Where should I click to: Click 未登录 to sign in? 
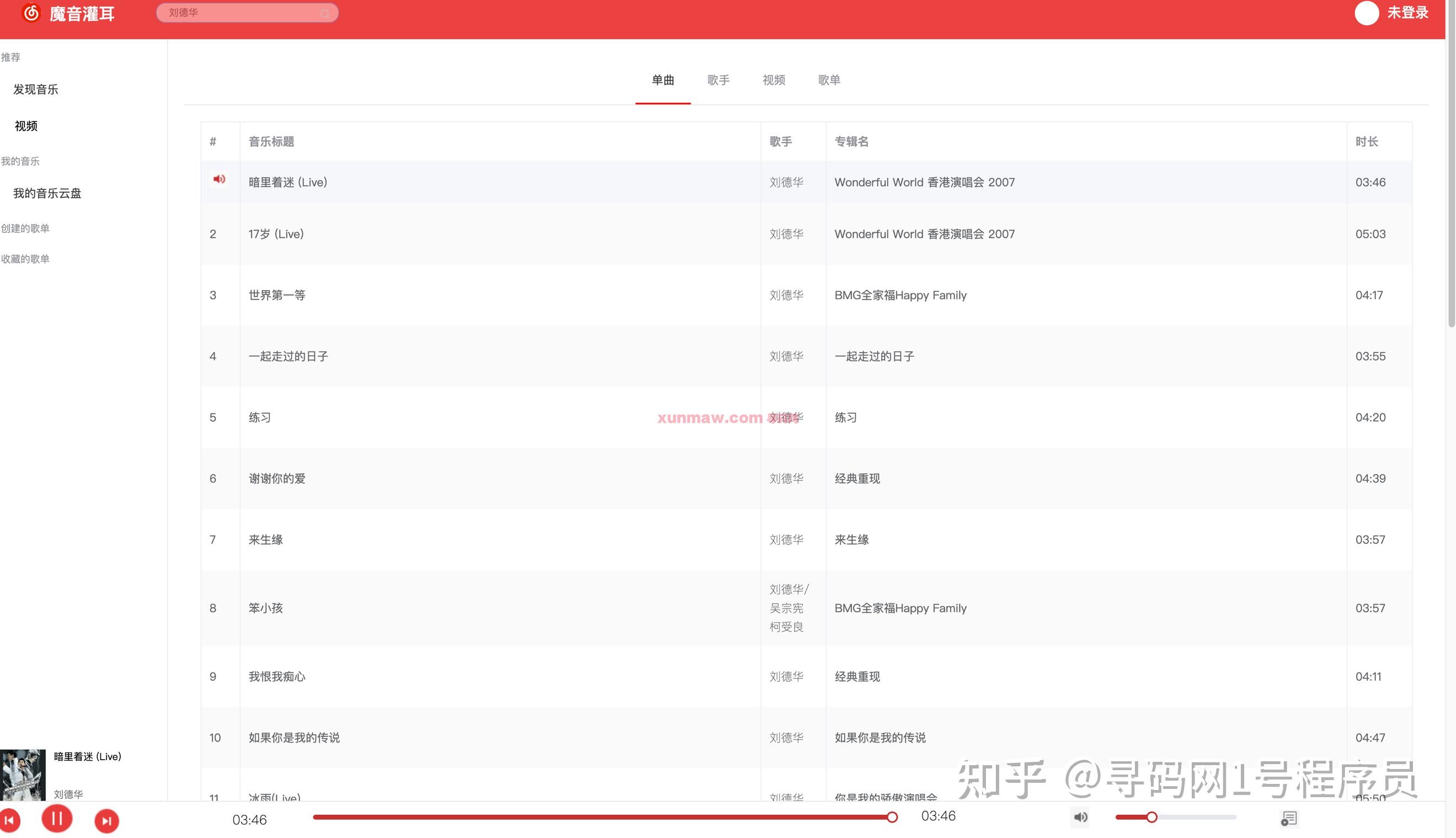[x=1406, y=13]
